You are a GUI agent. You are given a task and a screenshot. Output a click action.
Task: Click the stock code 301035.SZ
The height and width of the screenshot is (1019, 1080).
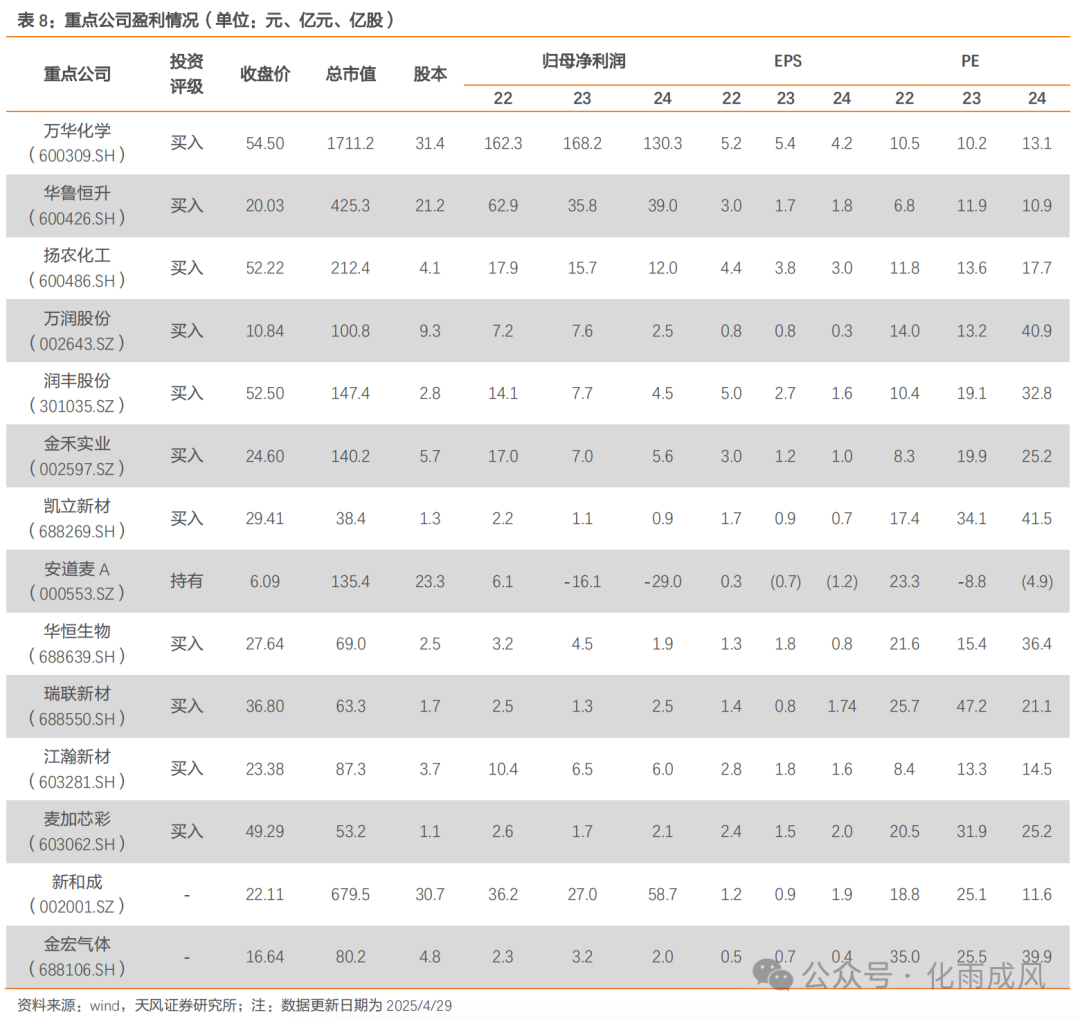tap(77, 406)
